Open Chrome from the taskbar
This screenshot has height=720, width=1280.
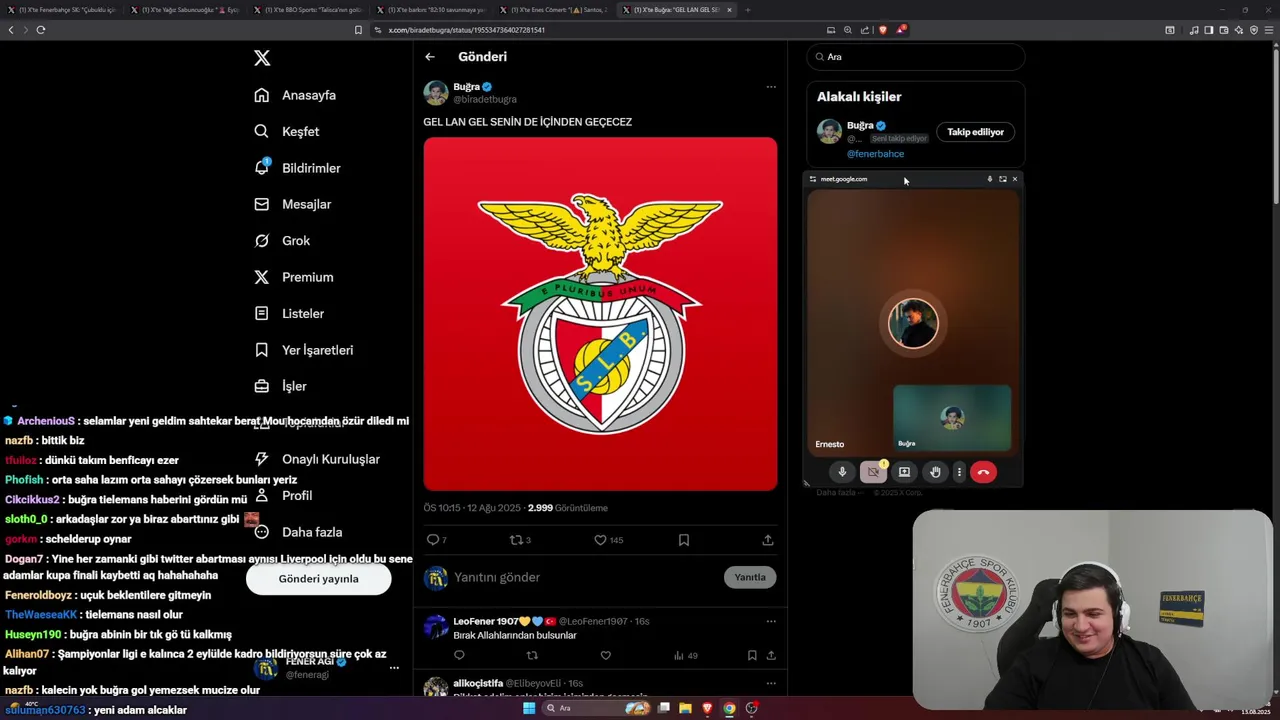pos(729,708)
